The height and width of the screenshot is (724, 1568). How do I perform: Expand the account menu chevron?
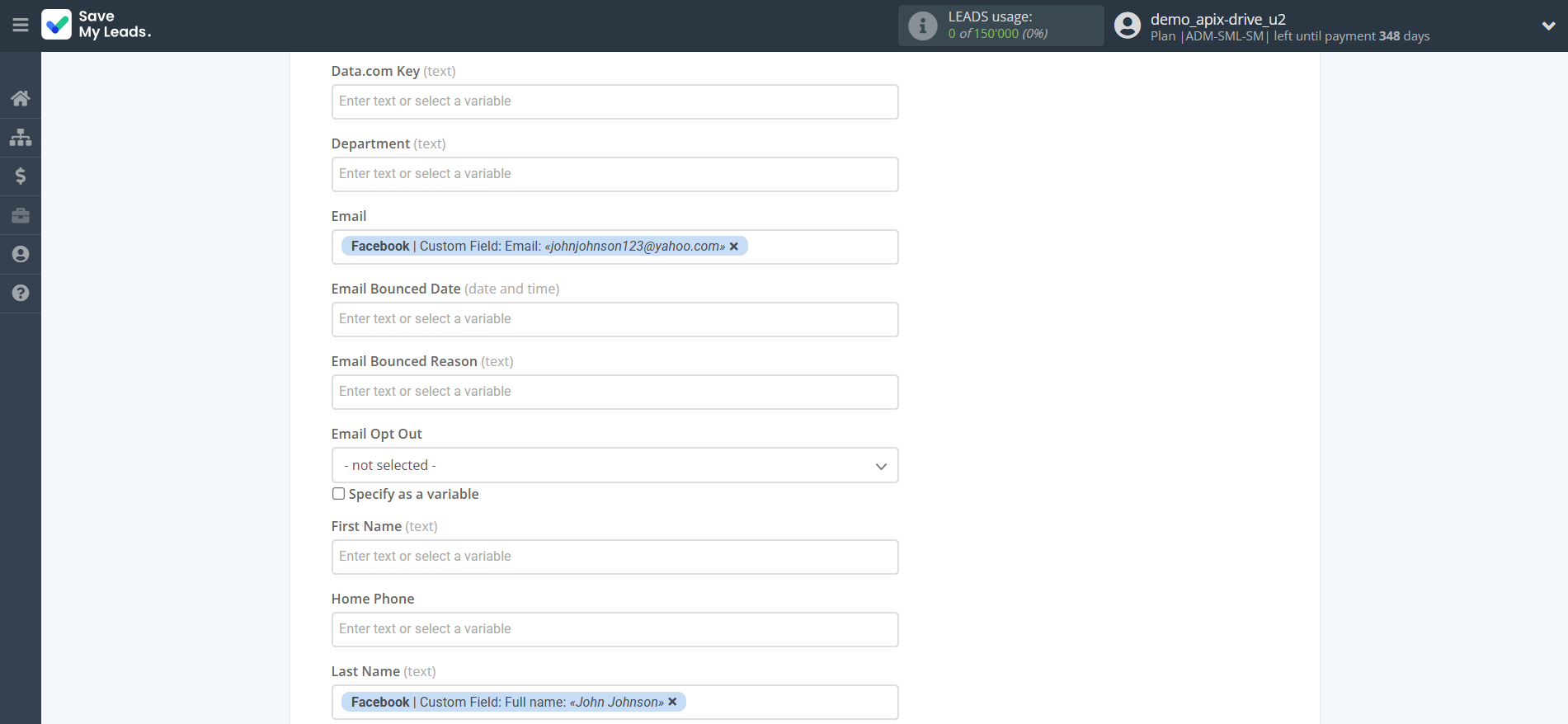(x=1548, y=26)
